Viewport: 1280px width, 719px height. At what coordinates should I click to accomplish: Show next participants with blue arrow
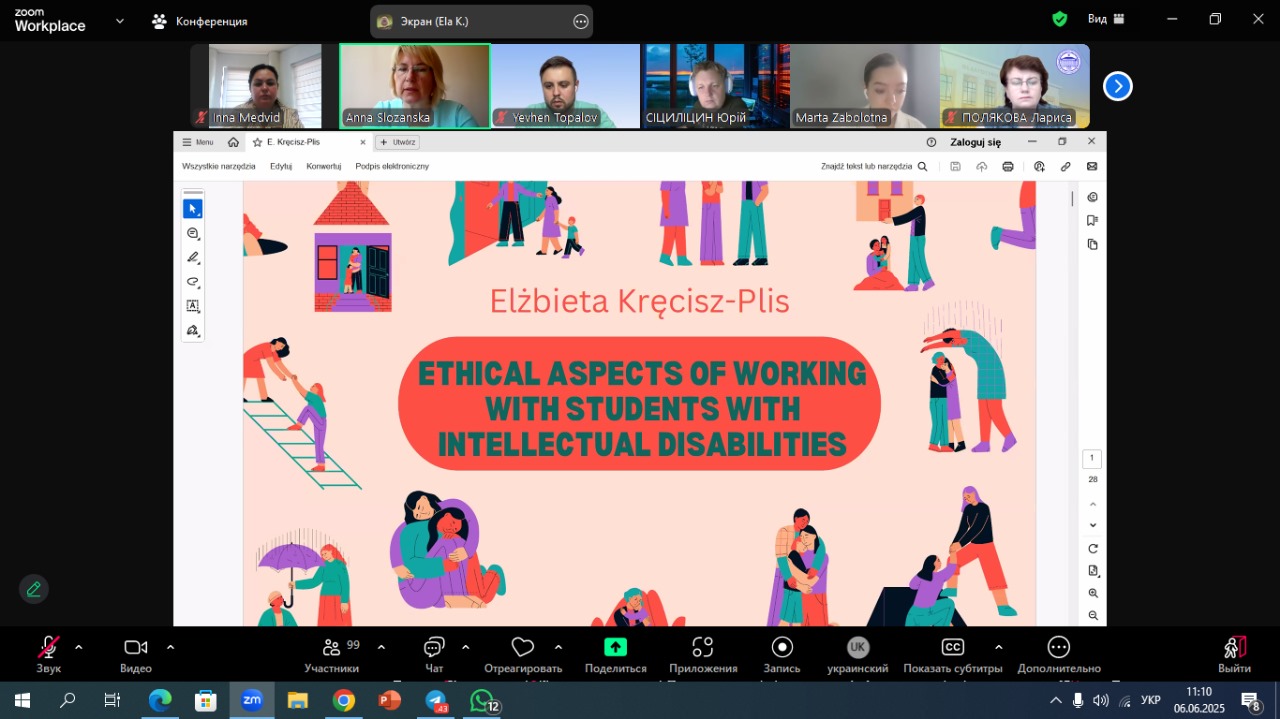pyautogui.click(x=1117, y=87)
